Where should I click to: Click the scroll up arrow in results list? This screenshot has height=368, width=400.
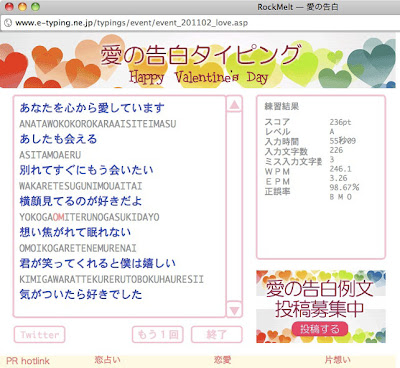click(x=234, y=105)
